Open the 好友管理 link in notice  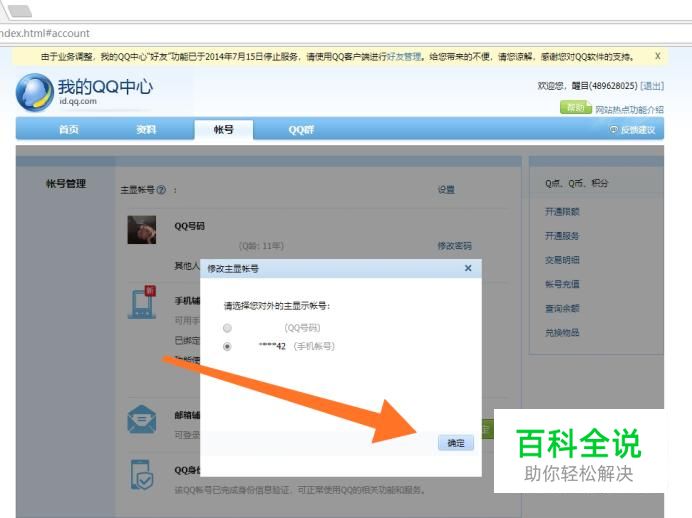pos(404,56)
